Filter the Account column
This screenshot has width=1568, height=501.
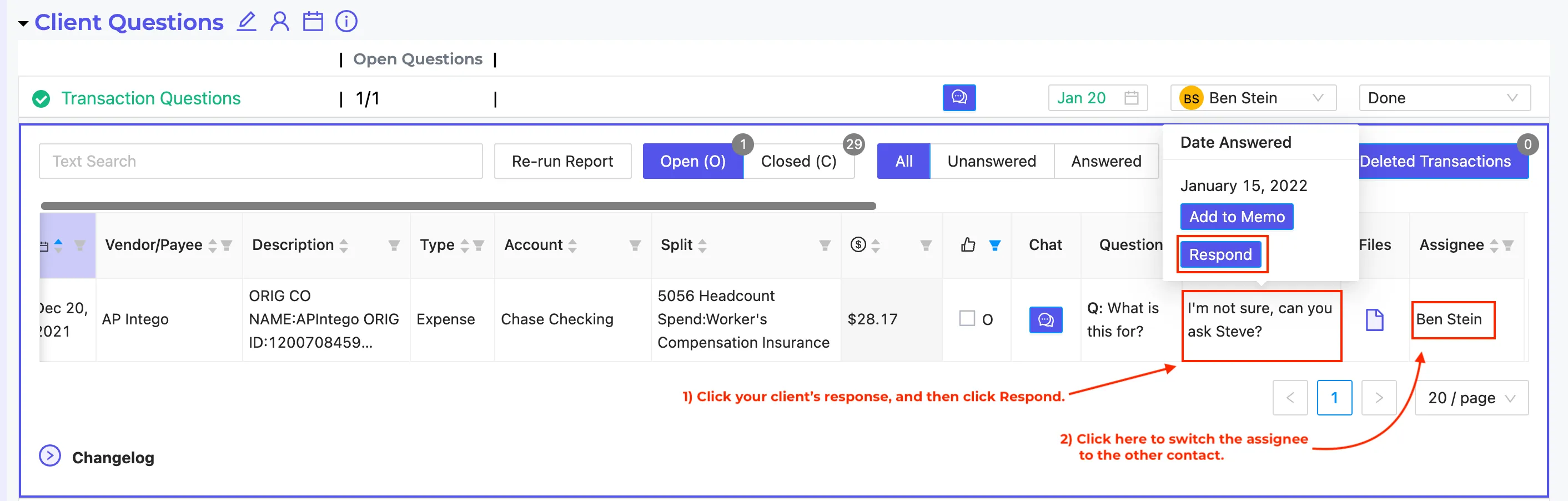tap(635, 246)
